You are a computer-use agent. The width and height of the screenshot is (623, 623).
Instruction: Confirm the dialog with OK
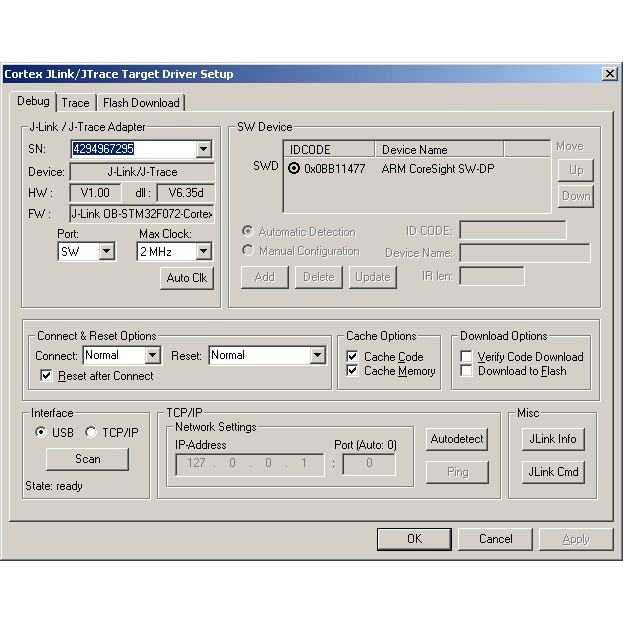pos(414,539)
